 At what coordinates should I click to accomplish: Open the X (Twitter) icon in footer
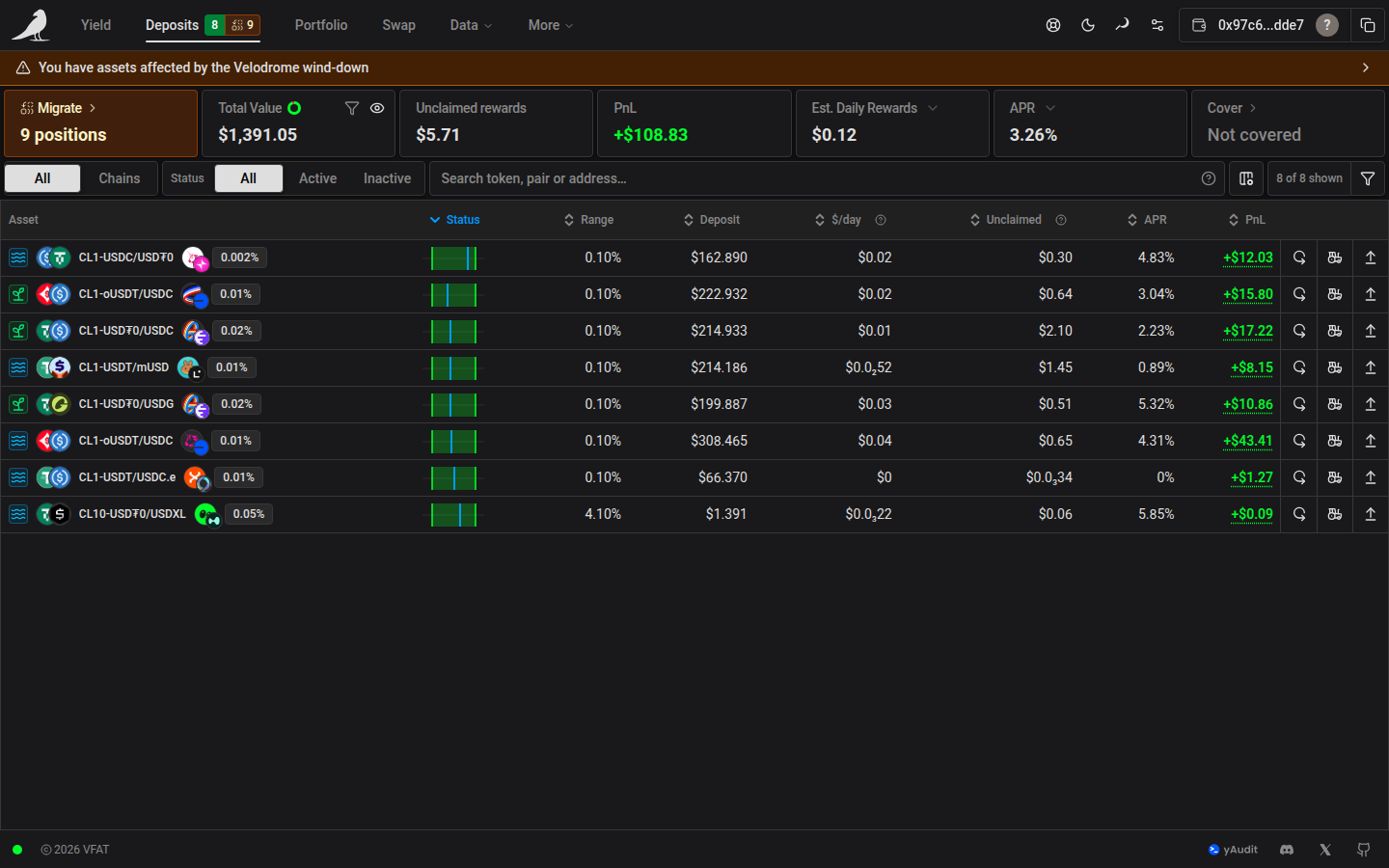tap(1325, 850)
